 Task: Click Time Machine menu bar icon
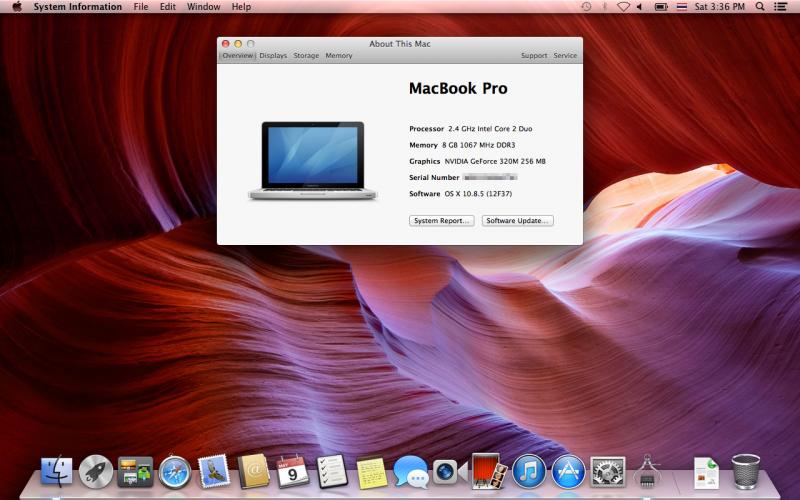pos(586,7)
